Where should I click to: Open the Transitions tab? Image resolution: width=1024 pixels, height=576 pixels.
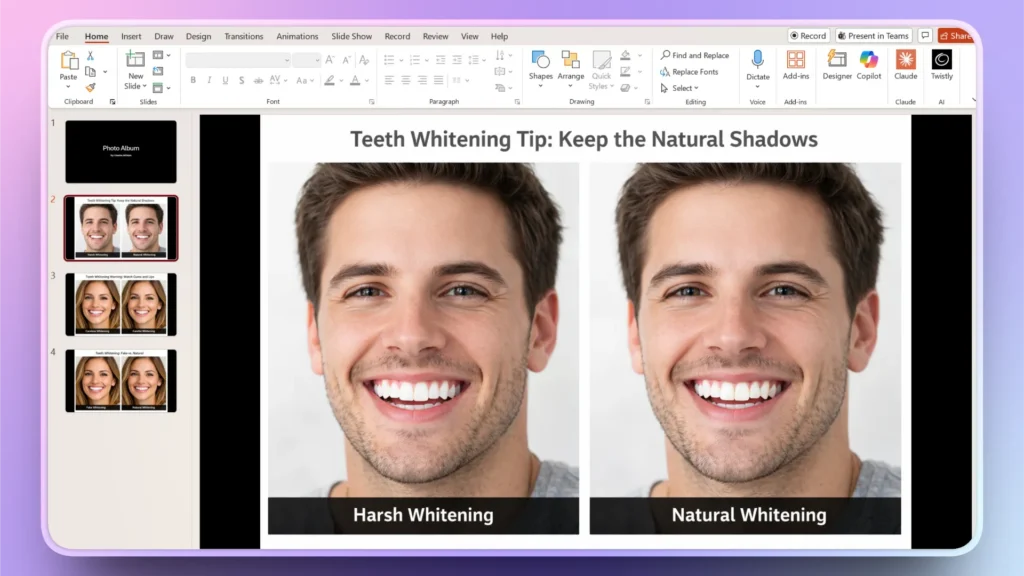pos(244,36)
